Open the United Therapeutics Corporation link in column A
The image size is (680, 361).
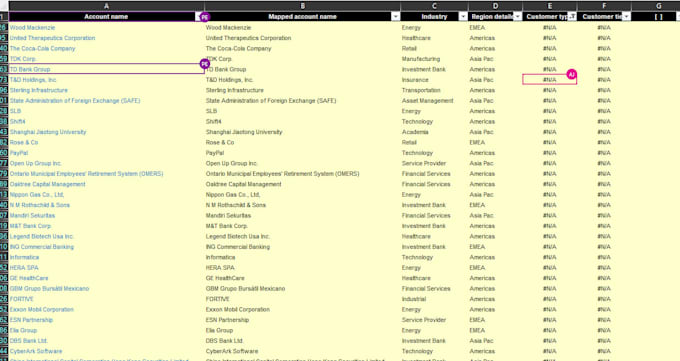point(52,38)
